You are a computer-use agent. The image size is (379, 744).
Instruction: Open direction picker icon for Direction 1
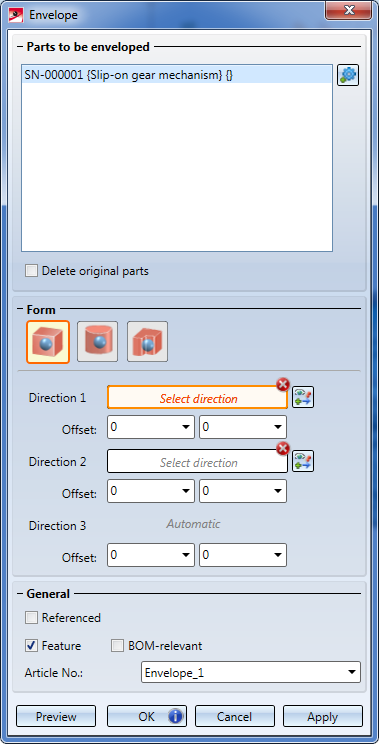tap(303, 398)
